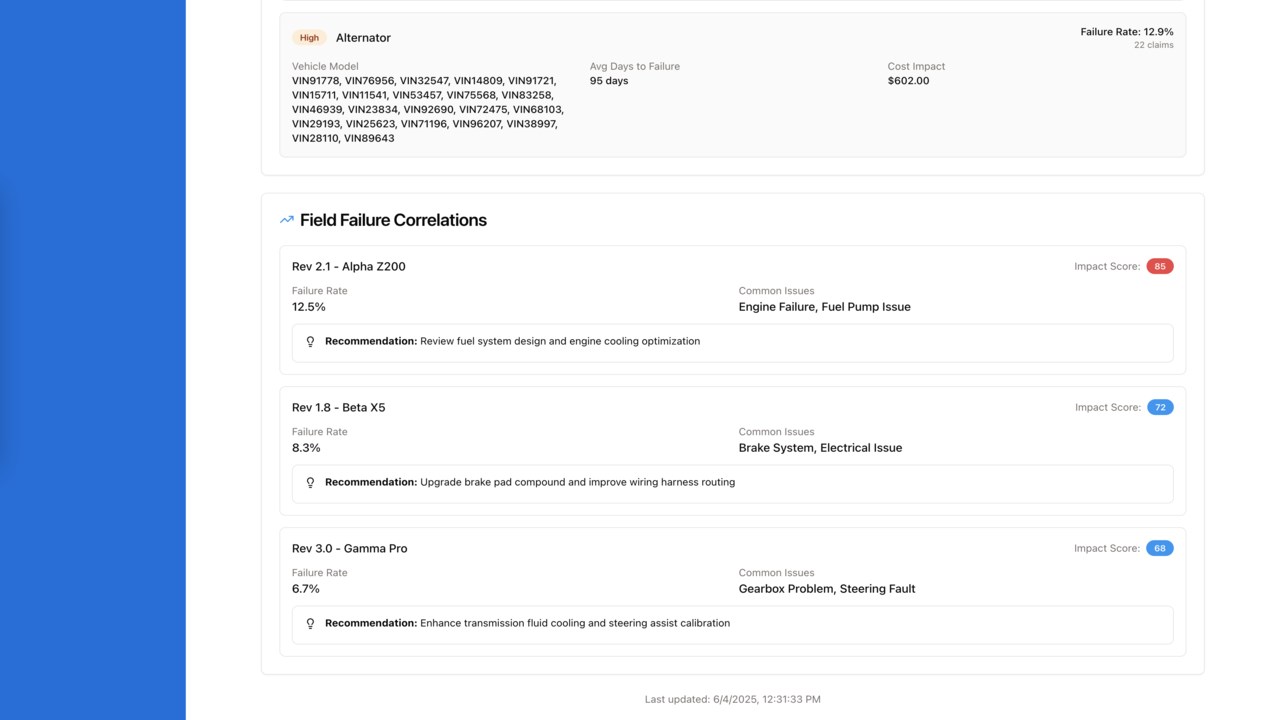
Task: Open the Rev 3.0 - Gamma Pro entry
Action: (x=349, y=549)
